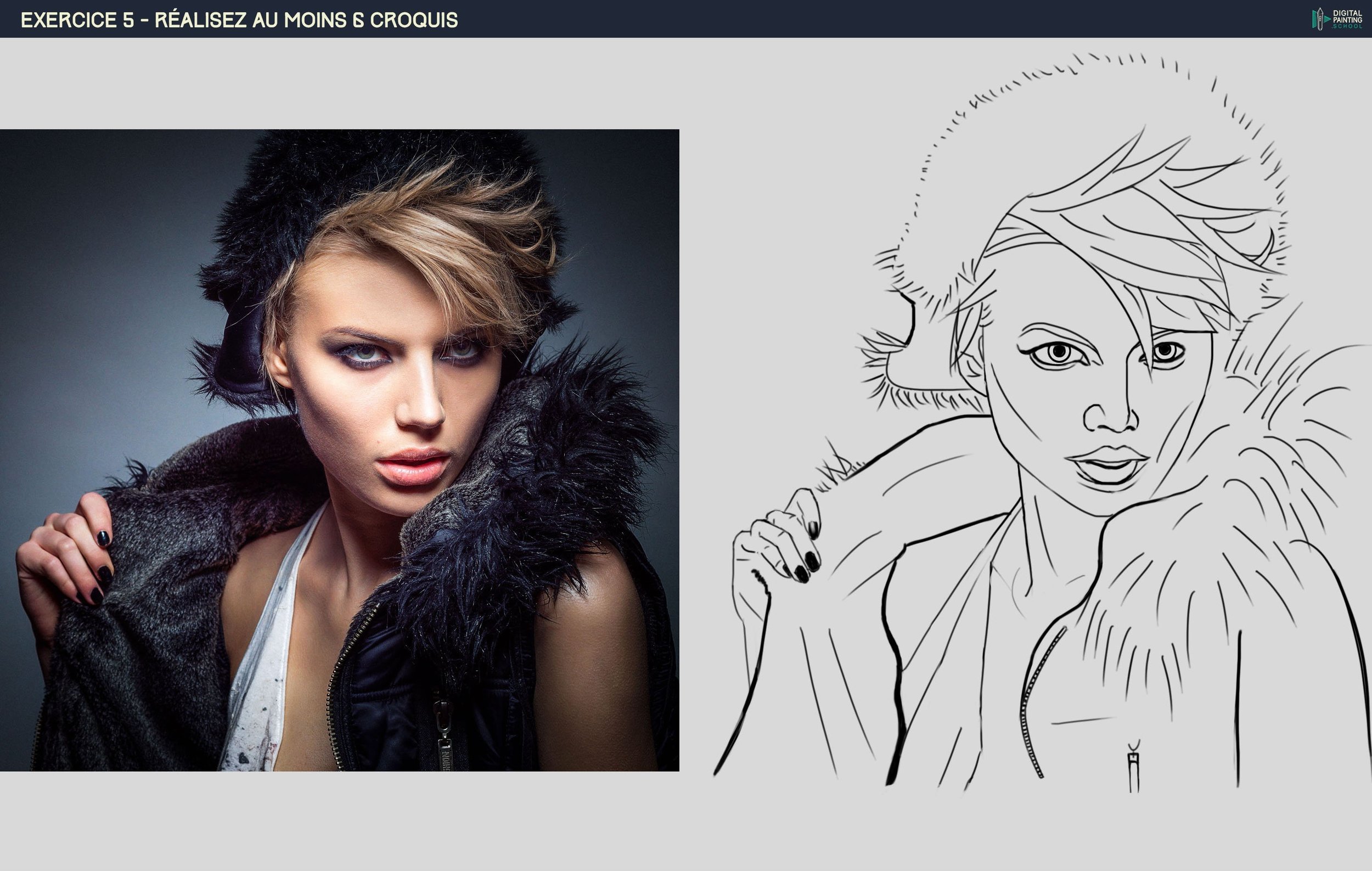Click the word 'CROQUIS' in the header

(414, 20)
